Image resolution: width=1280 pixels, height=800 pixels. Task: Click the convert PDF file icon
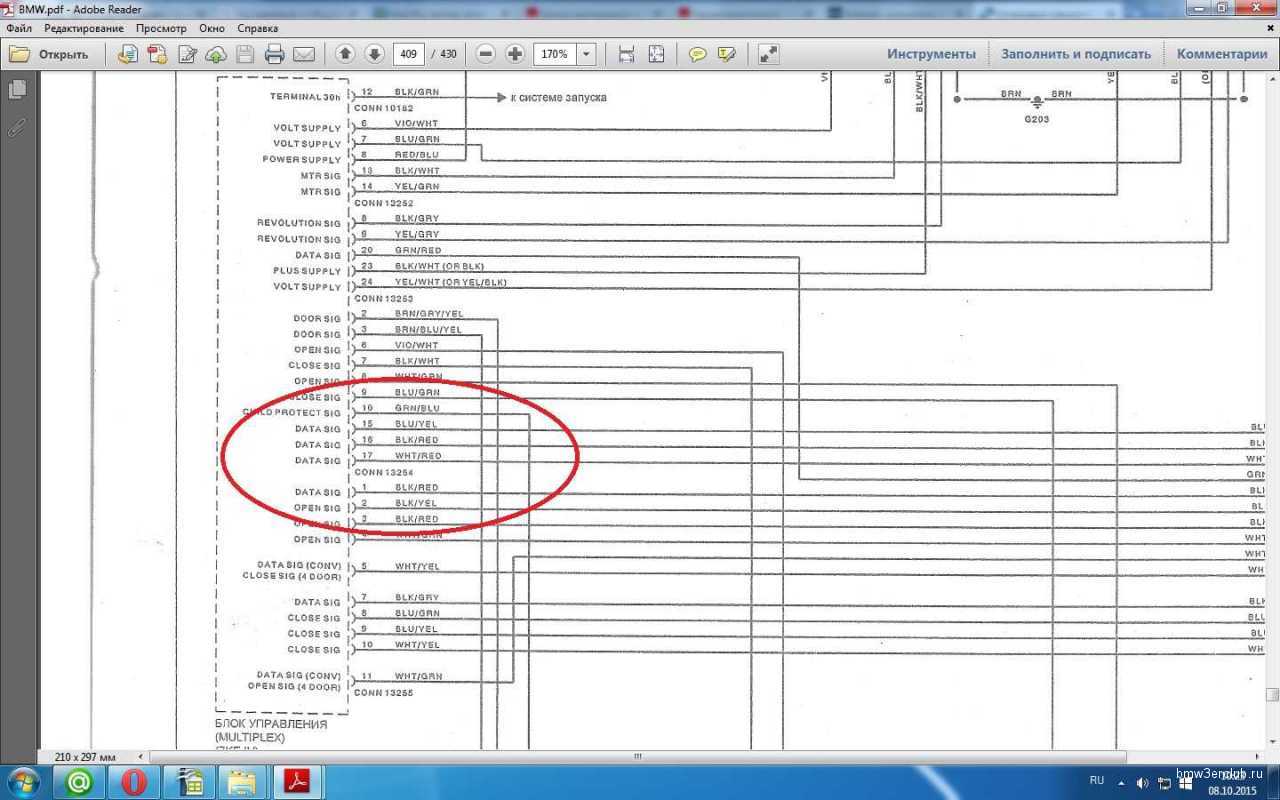coord(157,54)
